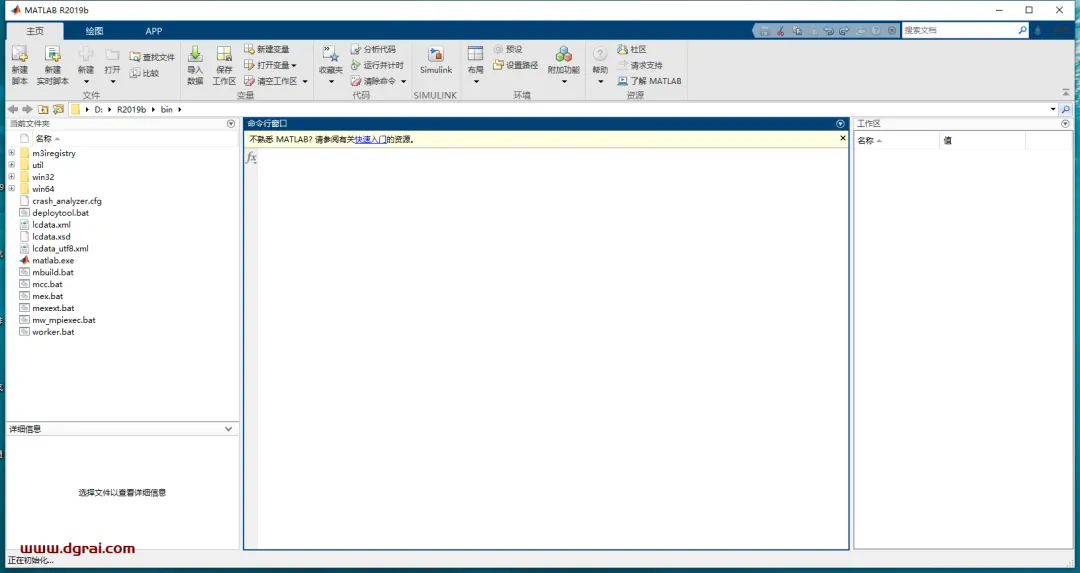Screen dimensions: 1080x573
Task: Click the fx function browser icon
Action: click(x=251, y=158)
